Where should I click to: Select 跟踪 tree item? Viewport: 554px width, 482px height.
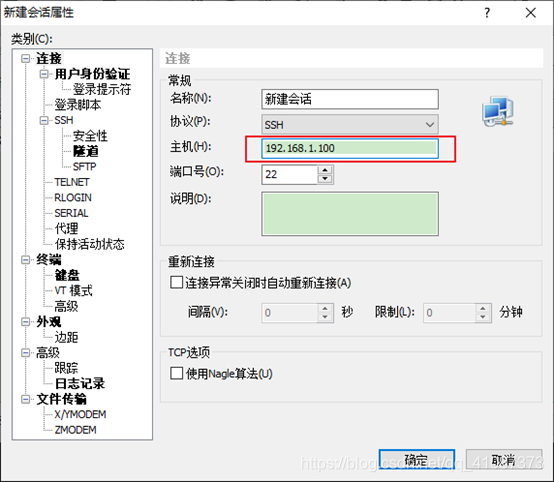click(66, 368)
